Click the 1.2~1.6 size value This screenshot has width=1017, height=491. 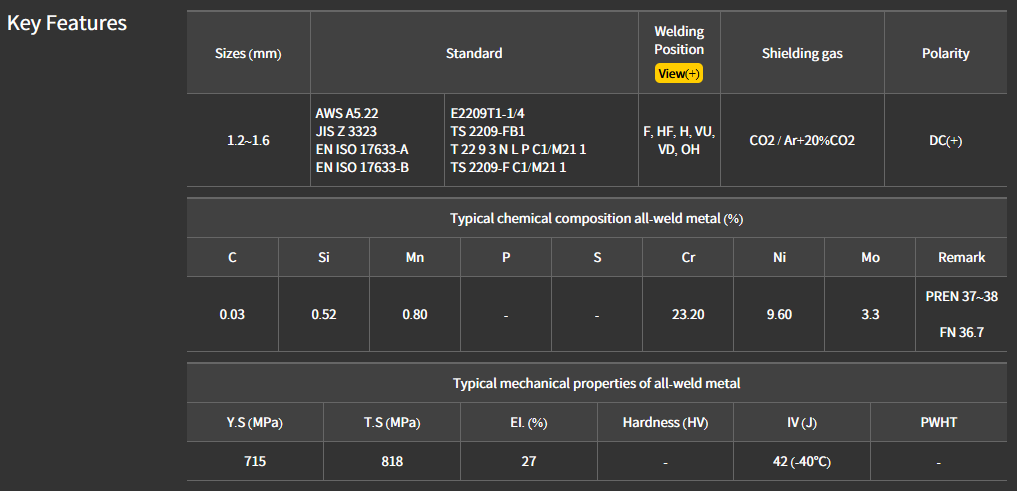[x=248, y=141]
